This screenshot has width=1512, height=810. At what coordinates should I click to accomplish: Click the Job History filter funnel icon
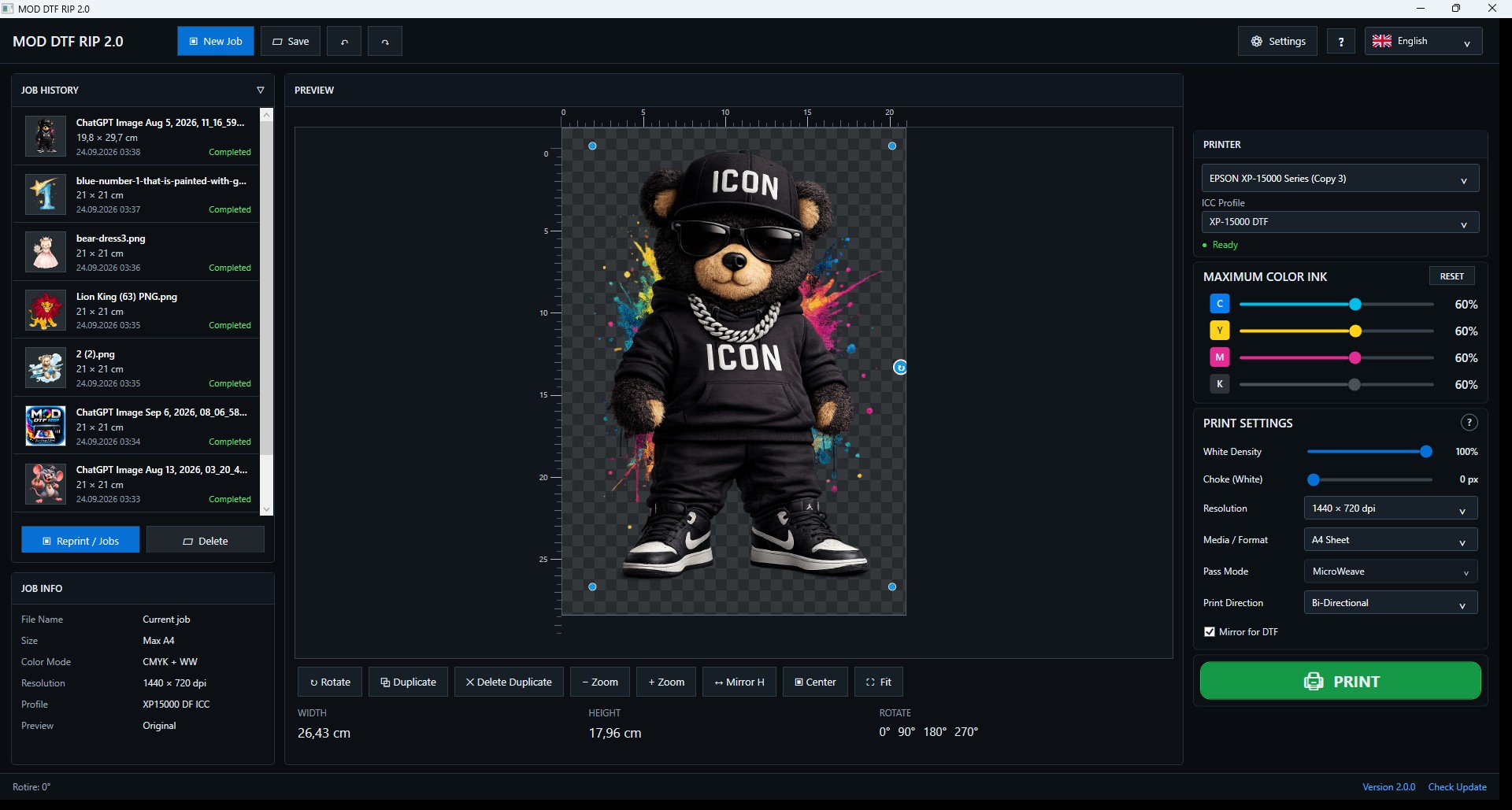point(261,90)
